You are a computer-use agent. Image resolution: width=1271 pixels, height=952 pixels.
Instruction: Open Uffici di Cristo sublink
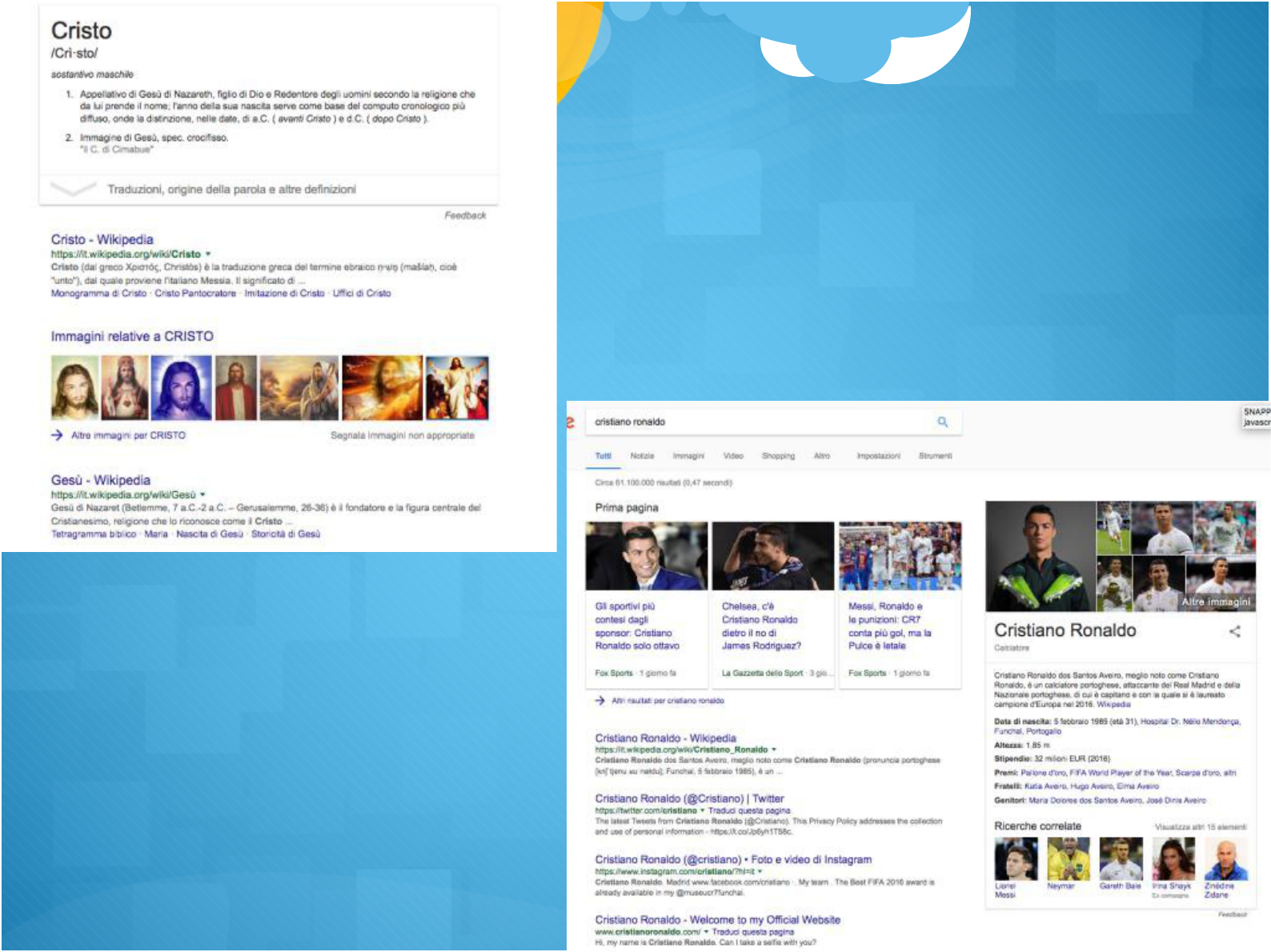point(362,294)
